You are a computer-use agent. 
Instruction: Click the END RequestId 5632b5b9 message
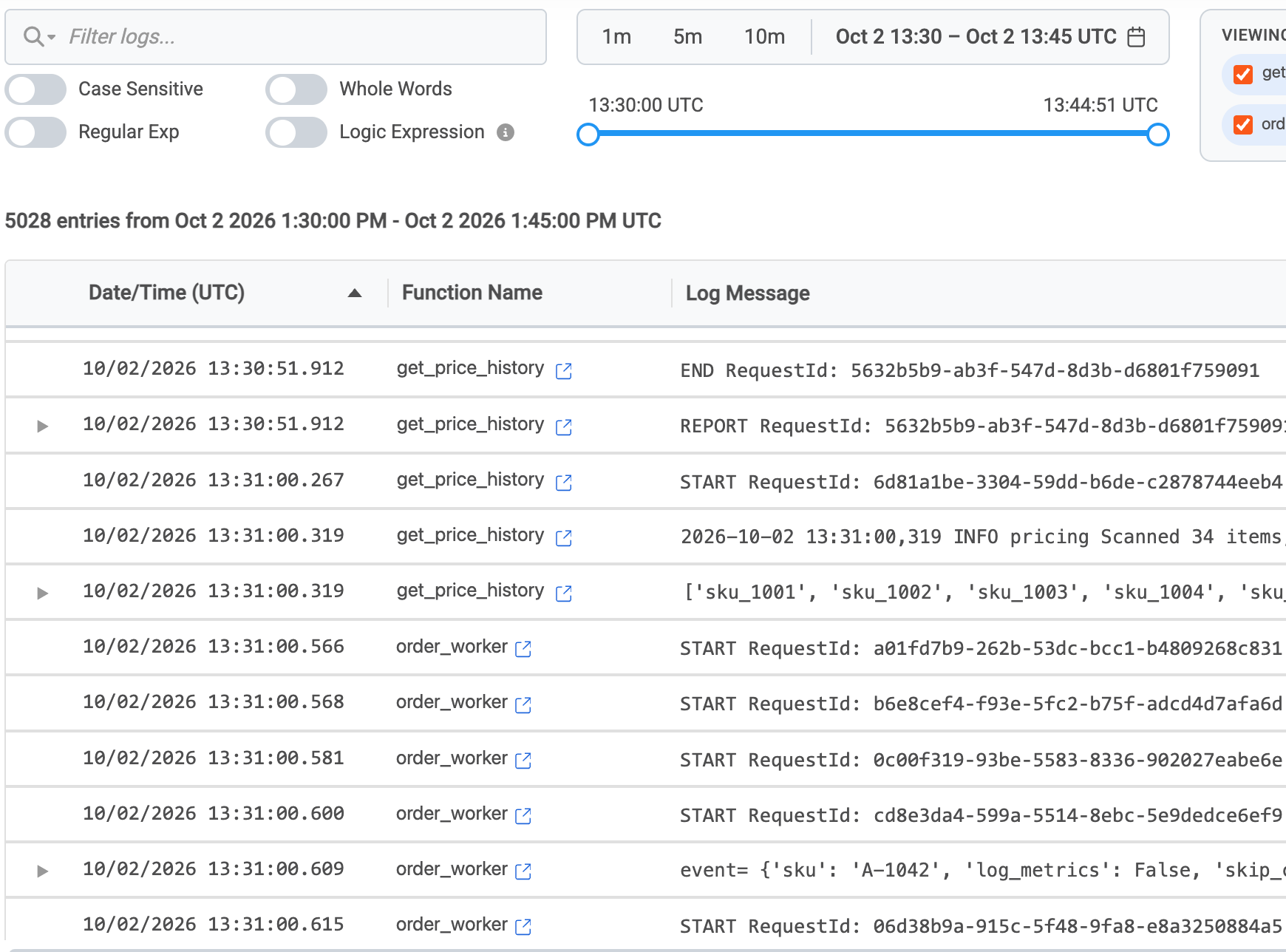(970, 370)
